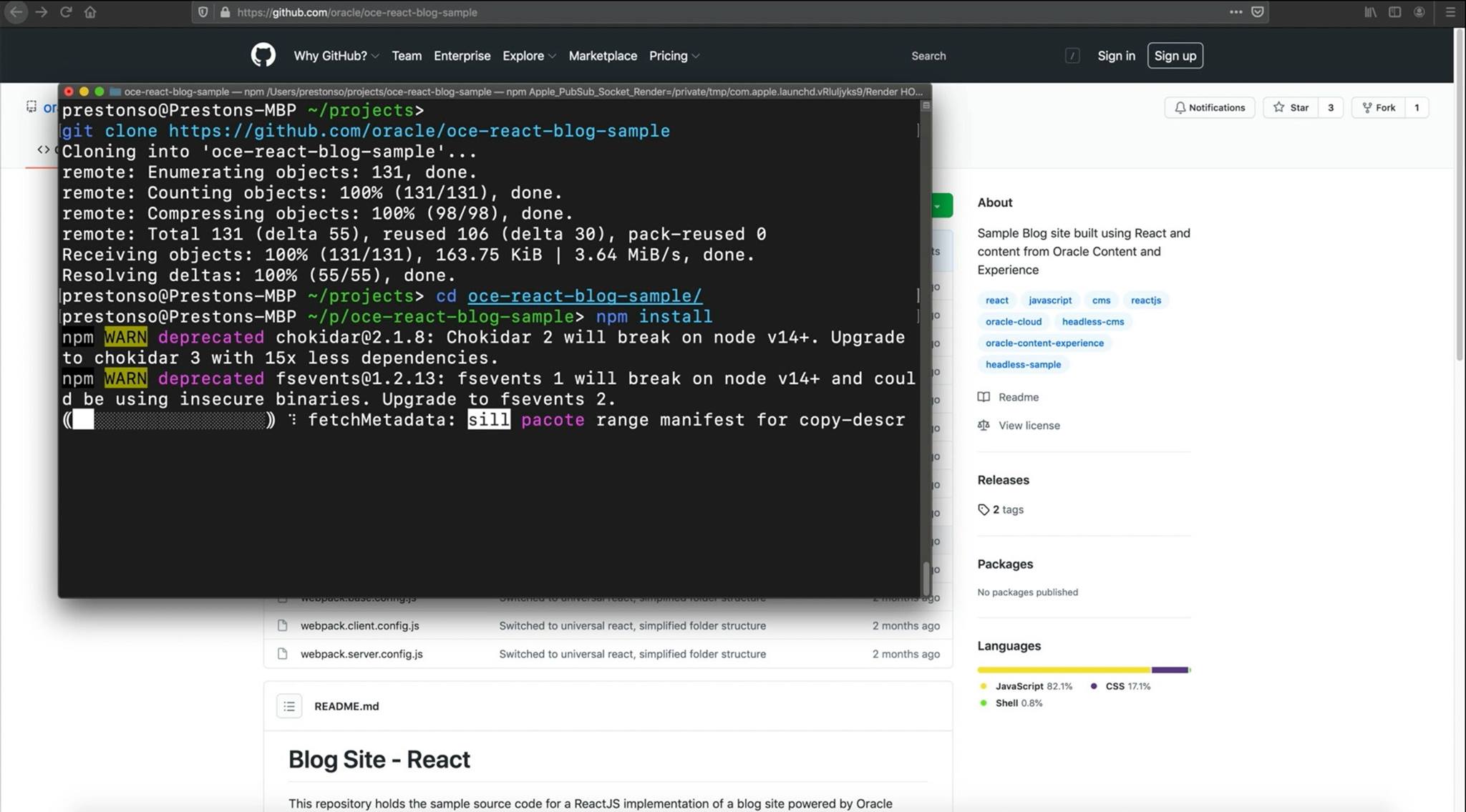Click the license scale icon
Screen dimensions: 1466x812
984,425
